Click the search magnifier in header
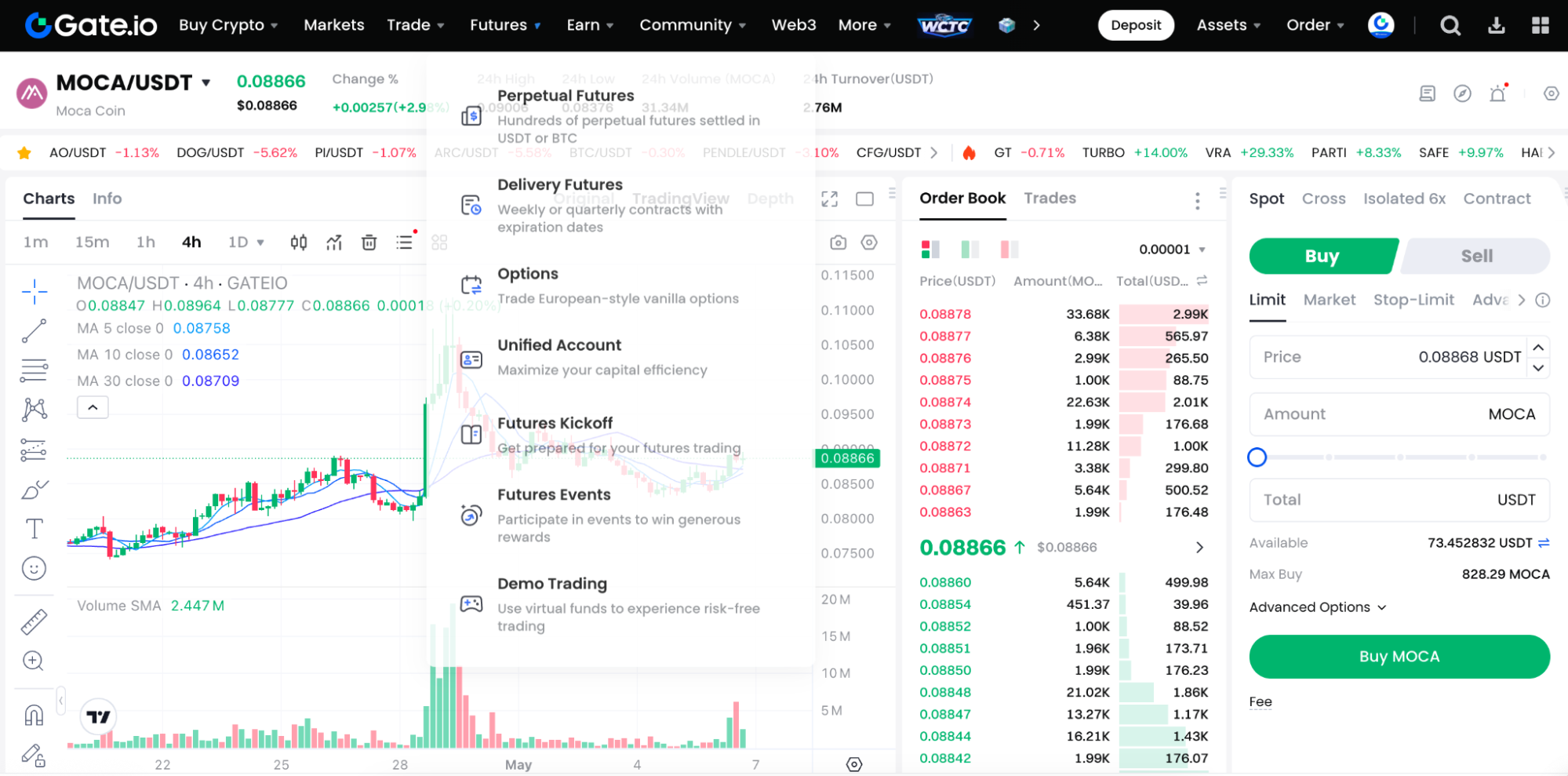The height and width of the screenshot is (776, 1568). [1450, 26]
